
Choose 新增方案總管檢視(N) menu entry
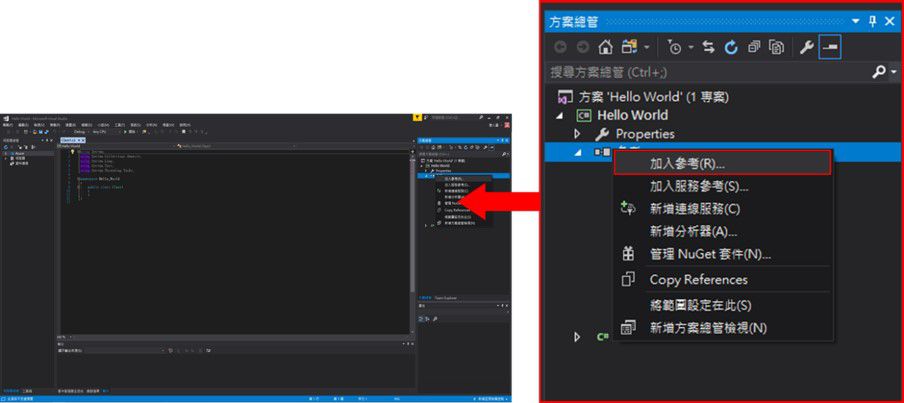tap(721, 328)
